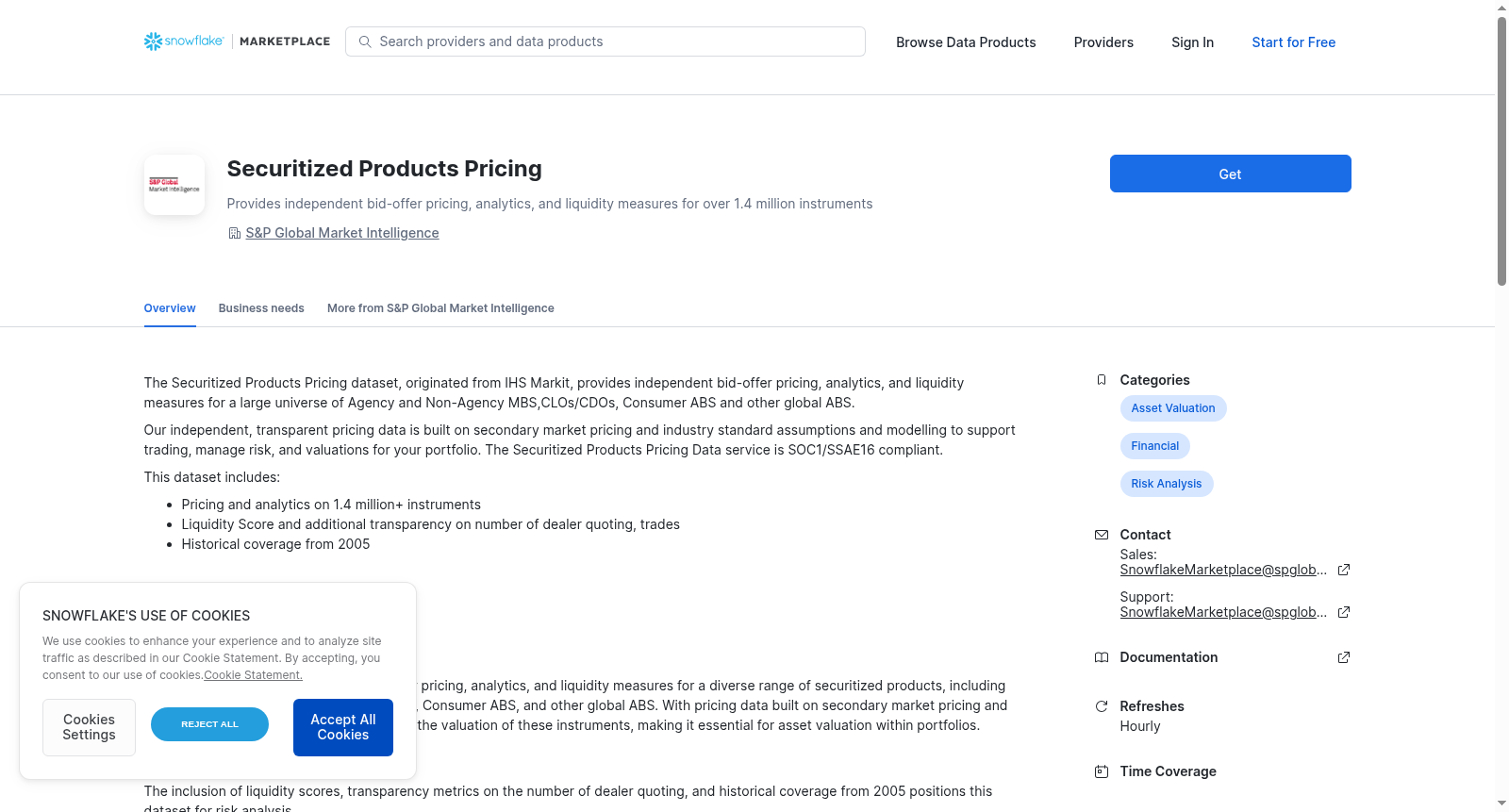The height and width of the screenshot is (812, 1509).
Task: Click the MARKETPLACE label in the header
Action: click(285, 41)
